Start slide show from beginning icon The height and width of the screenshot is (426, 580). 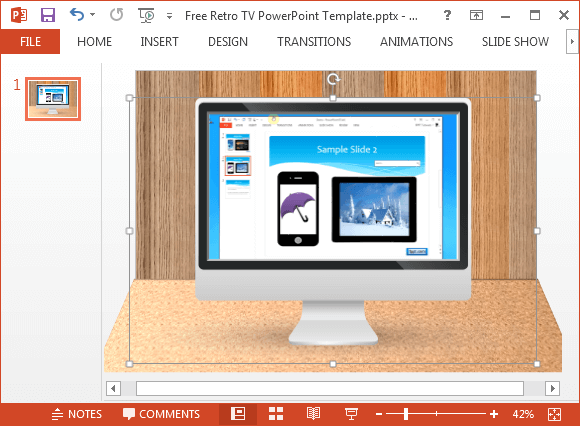click(x=146, y=16)
